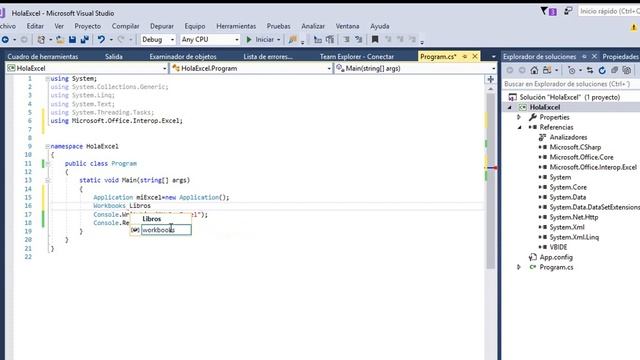Click the navigate backward toolbar icon

tap(5, 40)
